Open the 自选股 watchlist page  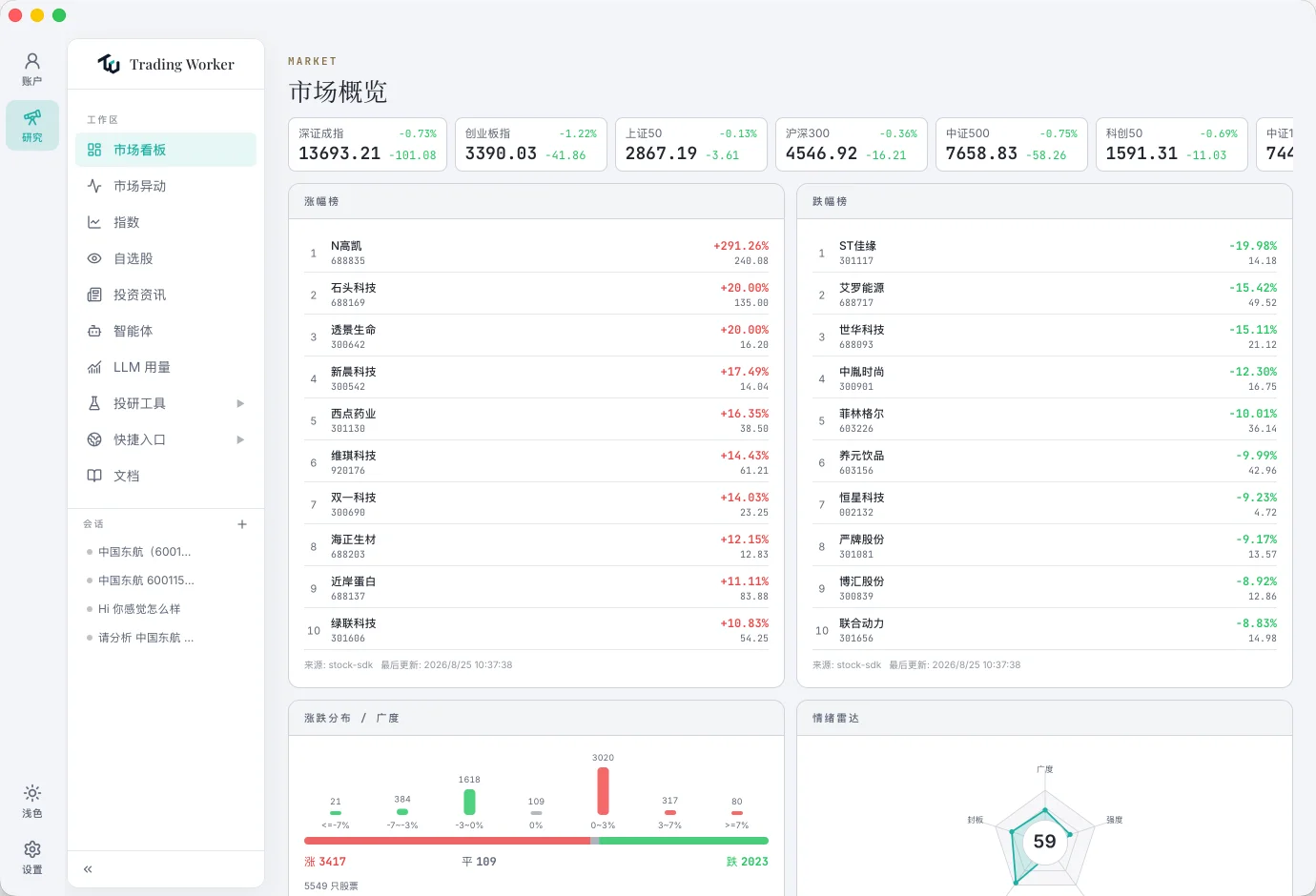coord(166,258)
